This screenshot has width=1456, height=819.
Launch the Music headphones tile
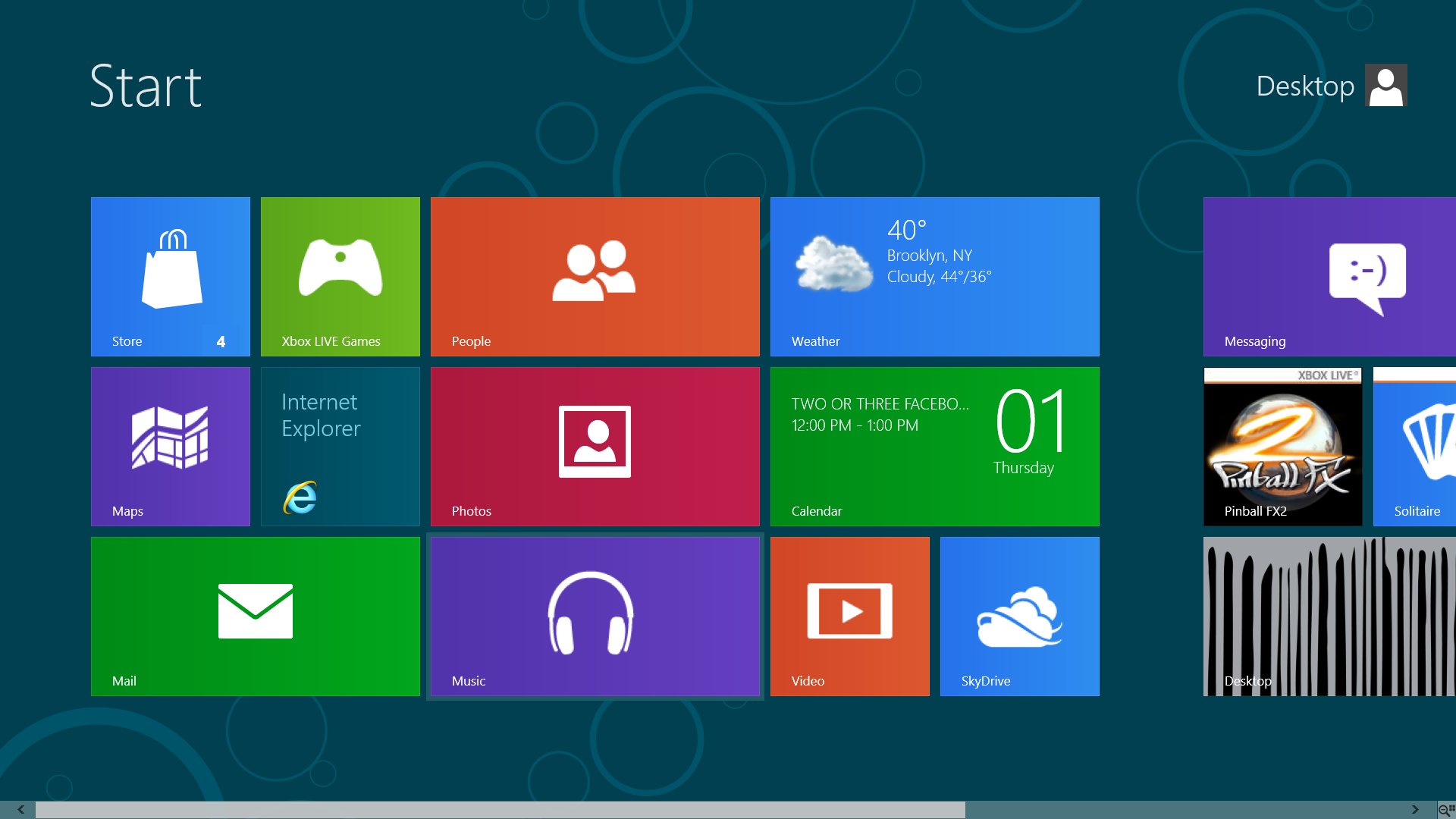(595, 617)
